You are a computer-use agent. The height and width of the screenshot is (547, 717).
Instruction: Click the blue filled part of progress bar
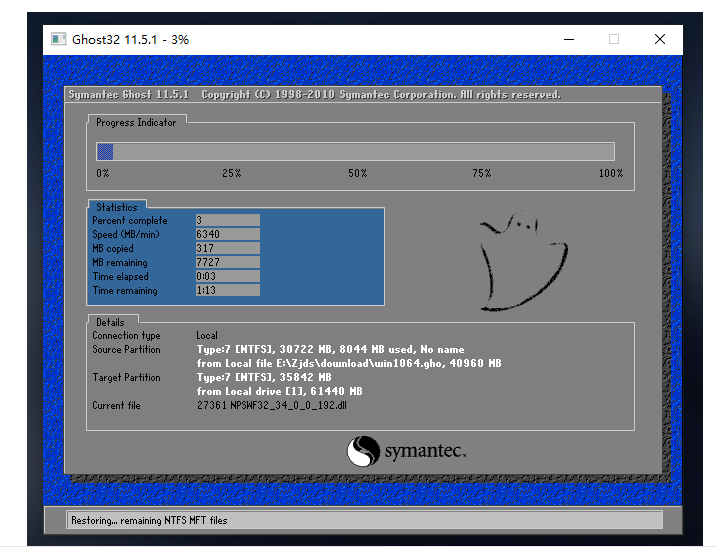[105, 151]
